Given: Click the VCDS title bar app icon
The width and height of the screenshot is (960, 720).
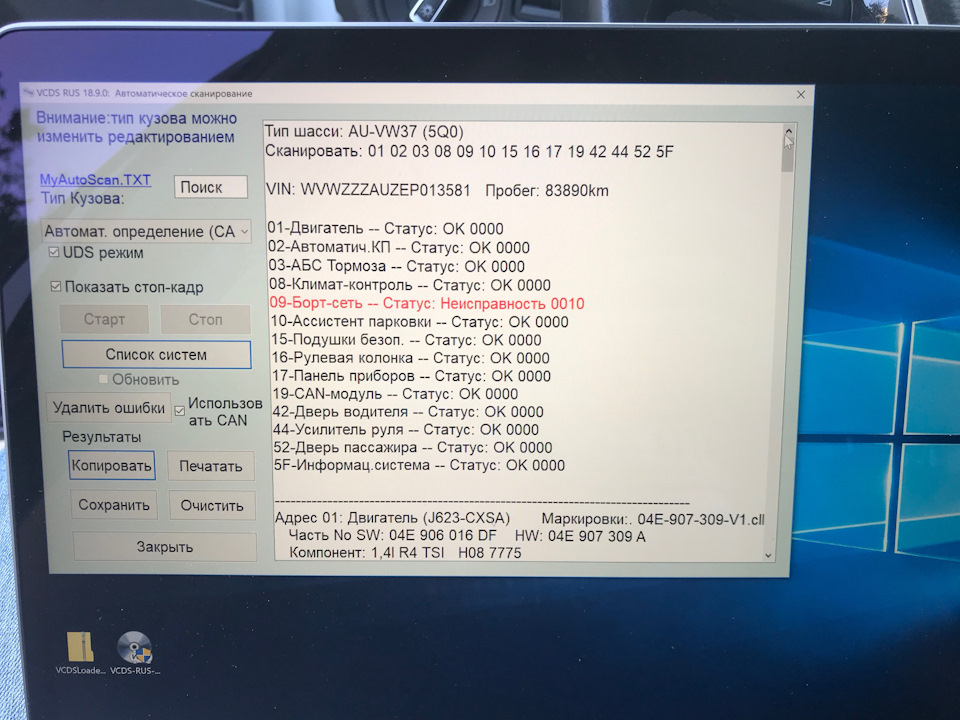Looking at the screenshot, I should (x=28, y=93).
